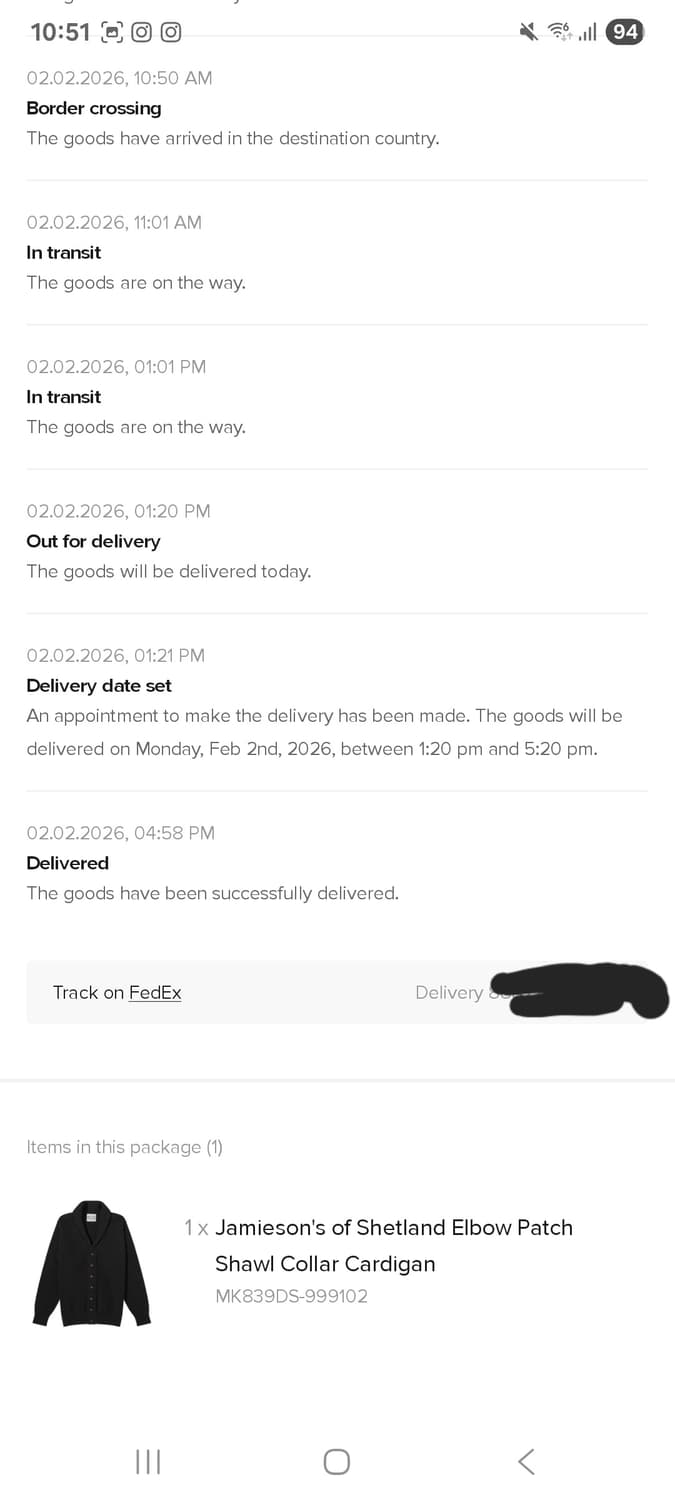
Task: Select the Out for delivery entry
Action: point(93,541)
